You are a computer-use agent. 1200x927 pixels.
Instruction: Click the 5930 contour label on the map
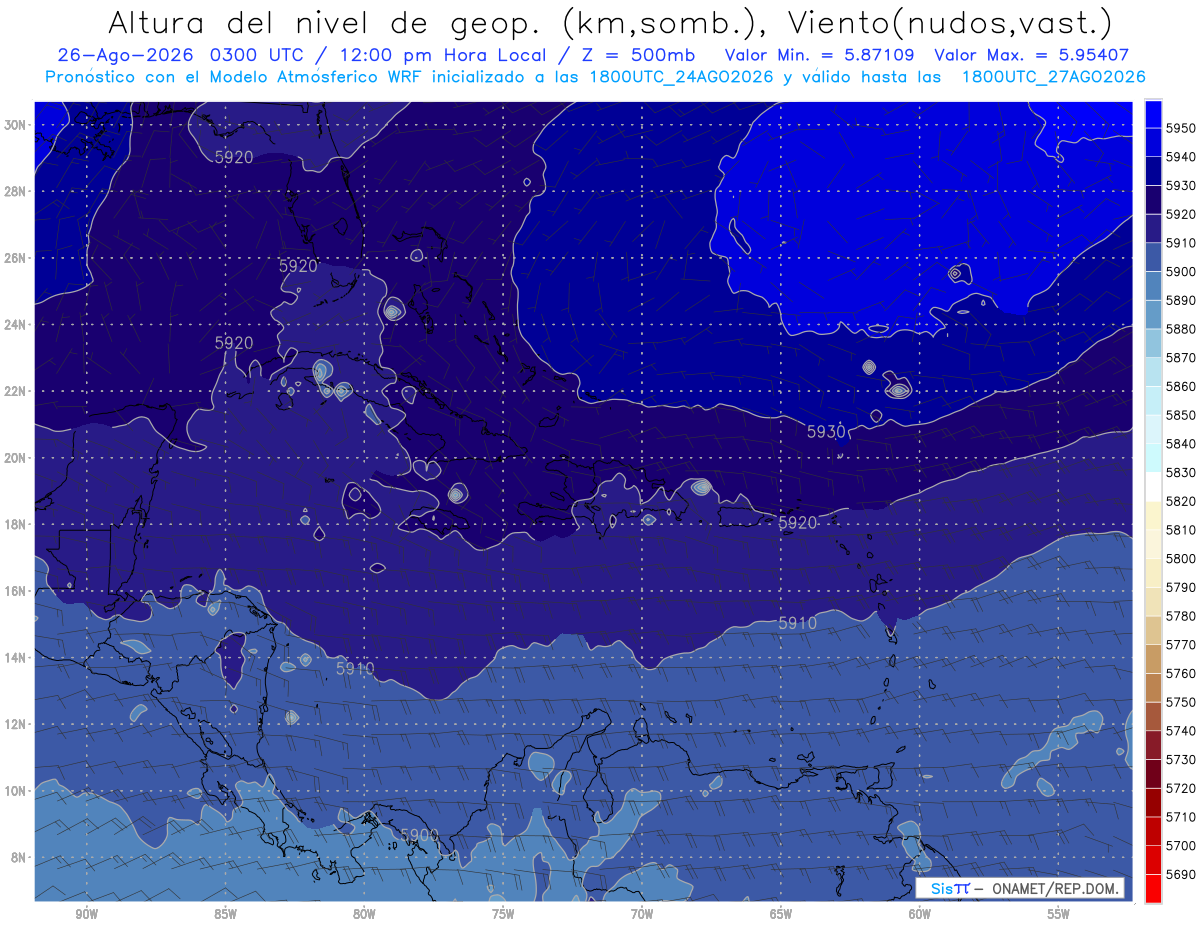pyautogui.click(x=826, y=431)
